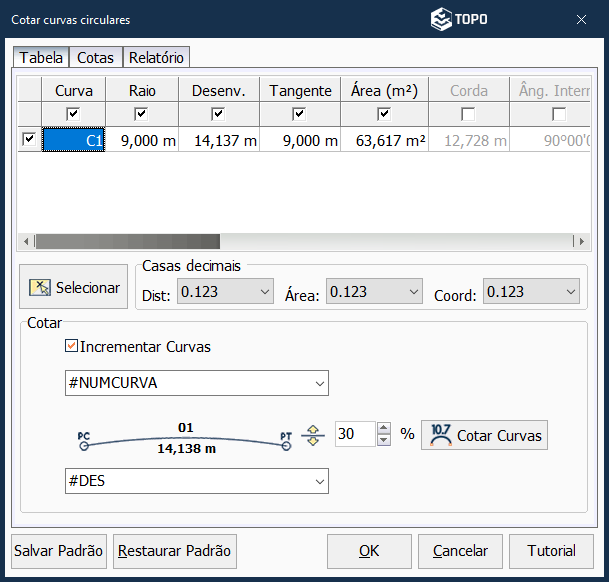This screenshot has height=582, width=609.
Task: Decrease the percentage spinner value
Action: pos(384,441)
